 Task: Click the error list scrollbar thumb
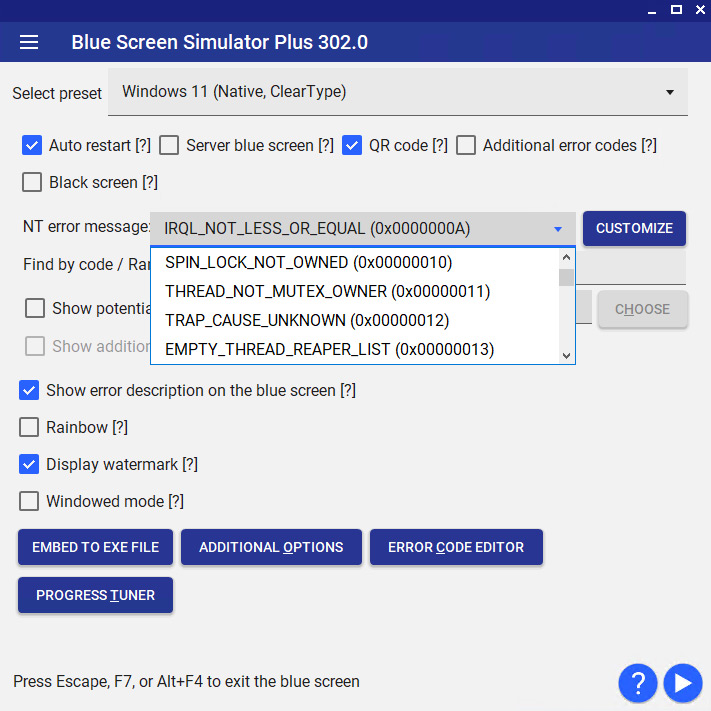coord(566,278)
